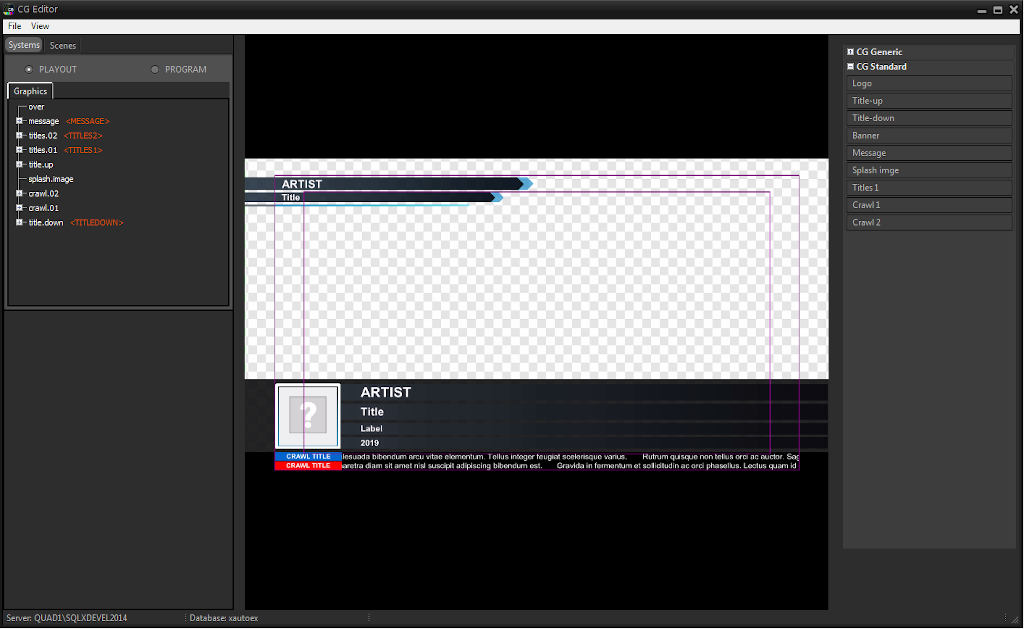The width and height of the screenshot is (1024, 629).
Task: Click the album art placeholder thumbnail
Action: click(308, 416)
